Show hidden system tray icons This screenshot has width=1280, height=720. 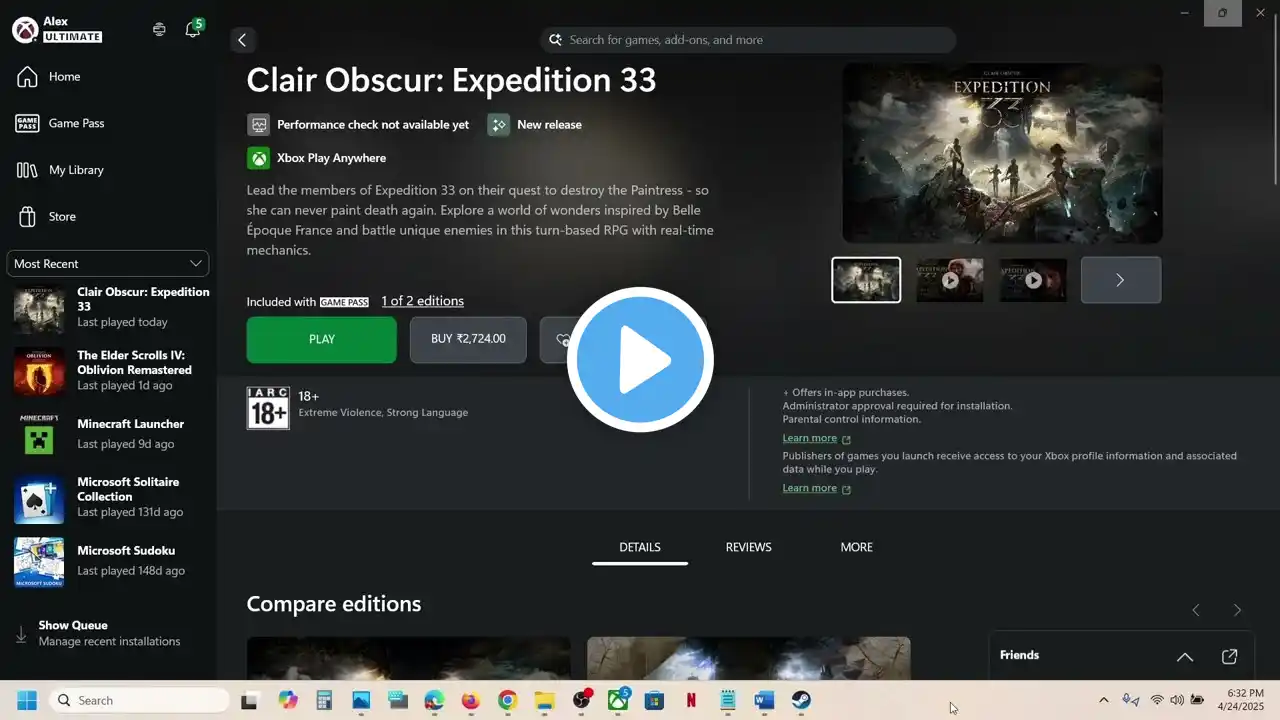click(1103, 701)
